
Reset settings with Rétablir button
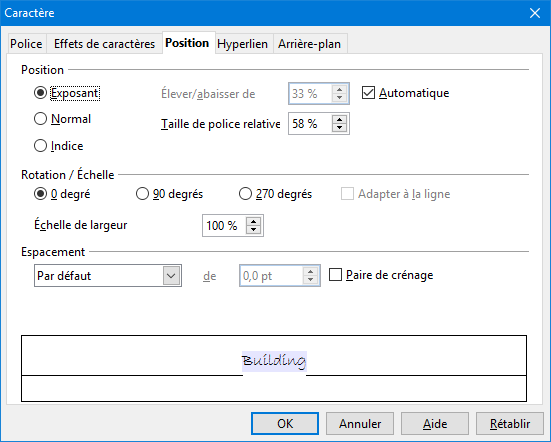pyautogui.click(x=510, y=423)
